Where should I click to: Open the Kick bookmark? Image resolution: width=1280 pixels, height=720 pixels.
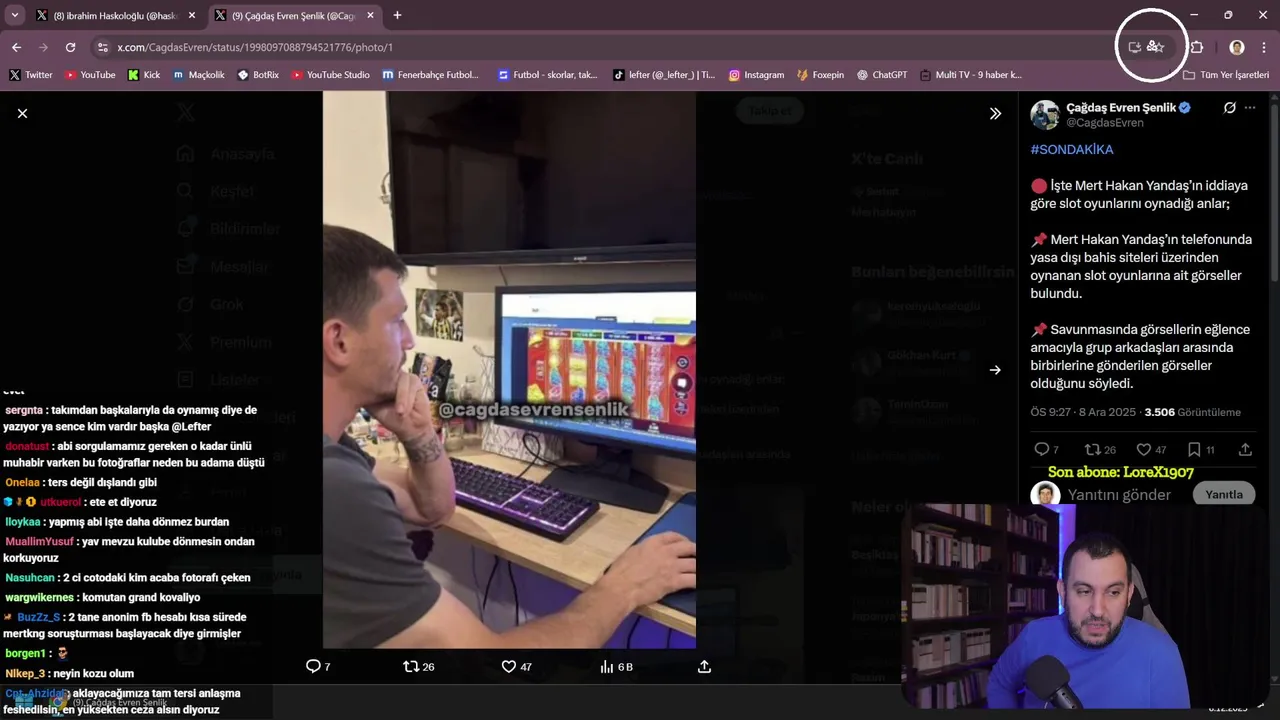144,75
